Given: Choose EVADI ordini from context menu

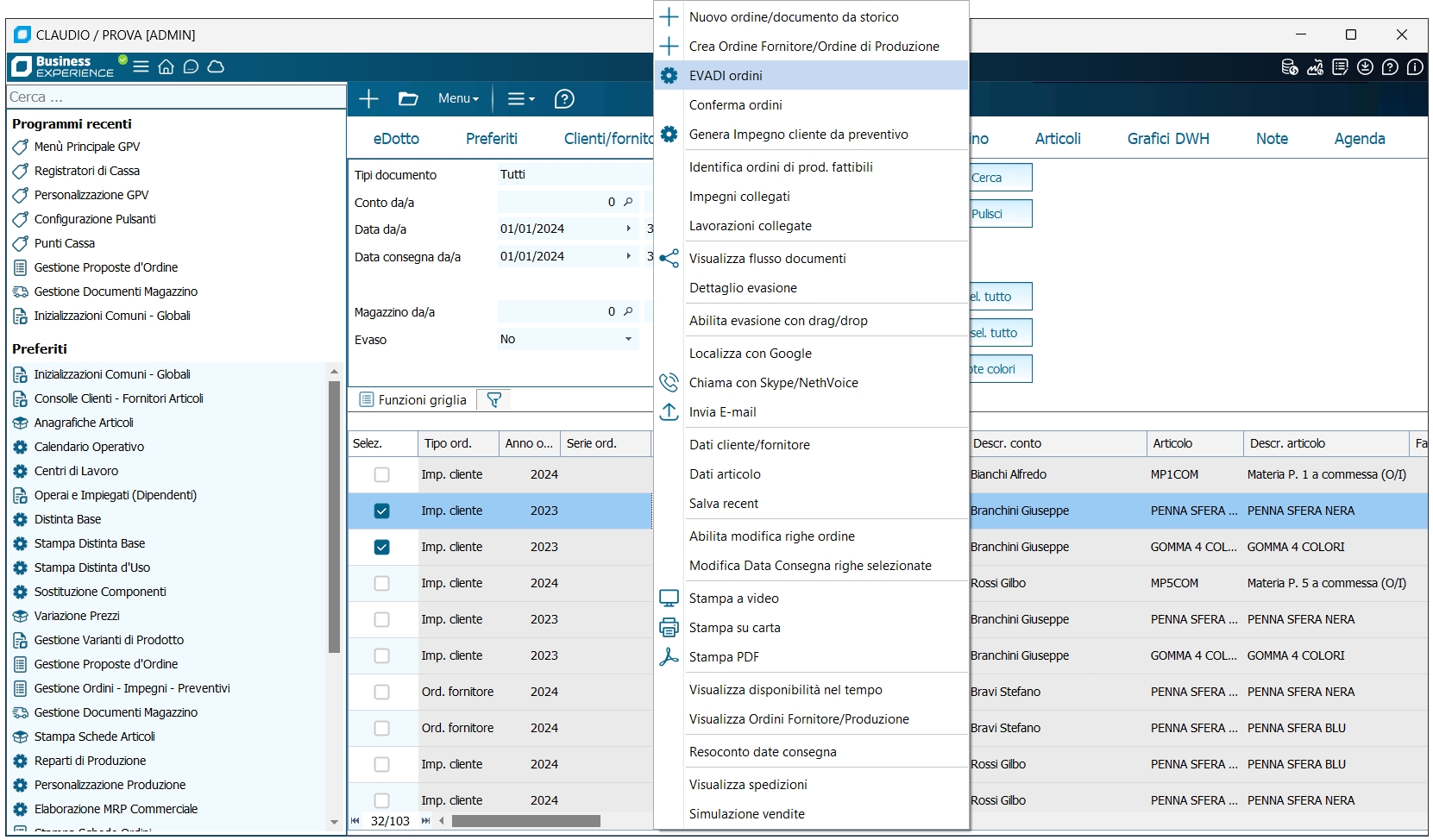Looking at the screenshot, I should [x=811, y=75].
